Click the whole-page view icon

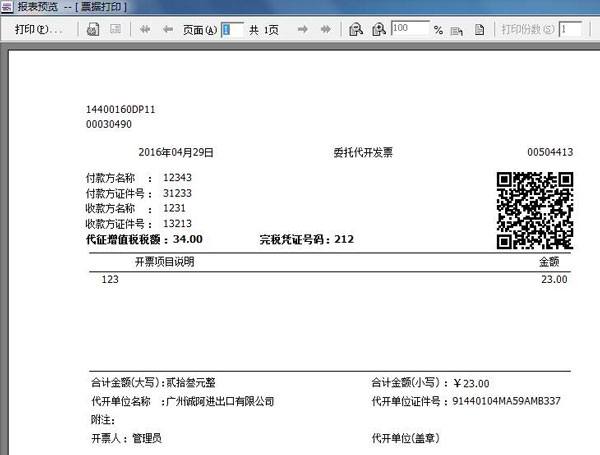479,30
